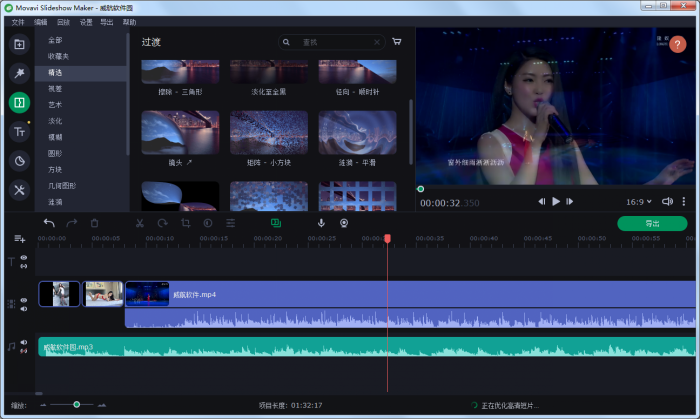Screen dimensions: 700x419
Task: Select the 淡化至全黑 transition thumbnail
Action: [x=269, y=72]
